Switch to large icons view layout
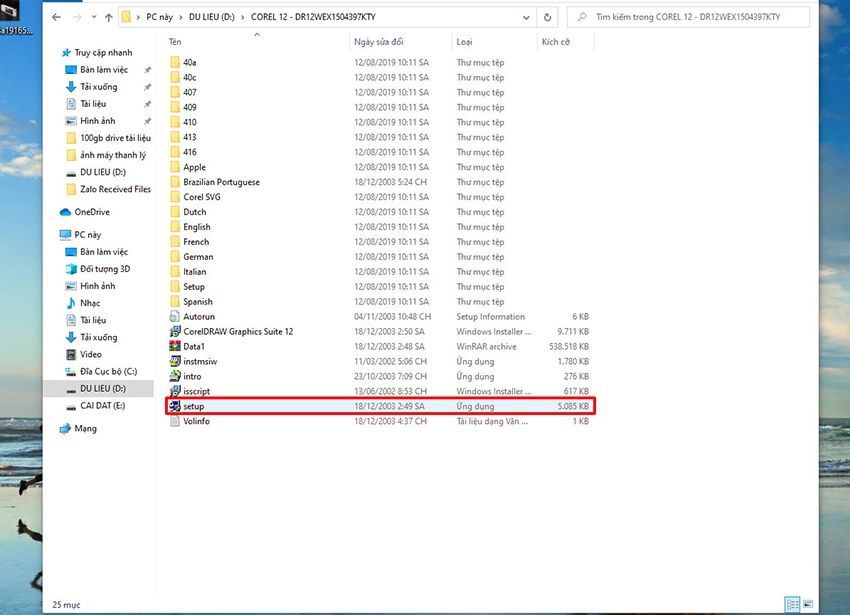Image resolution: width=850 pixels, height=615 pixels. click(x=808, y=604)
